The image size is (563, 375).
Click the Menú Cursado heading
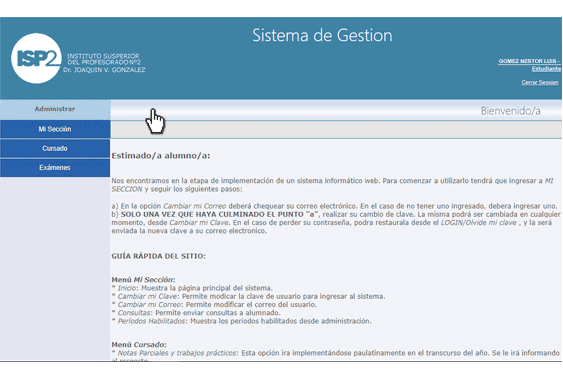(x=139, y=344)
